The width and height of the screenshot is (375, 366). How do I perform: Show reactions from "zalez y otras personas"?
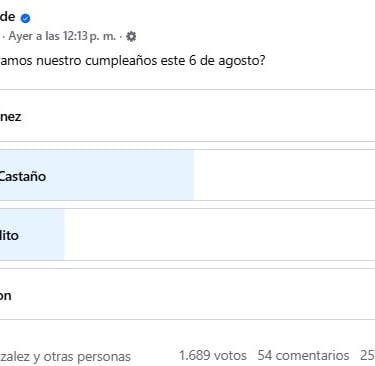point(65,357)
